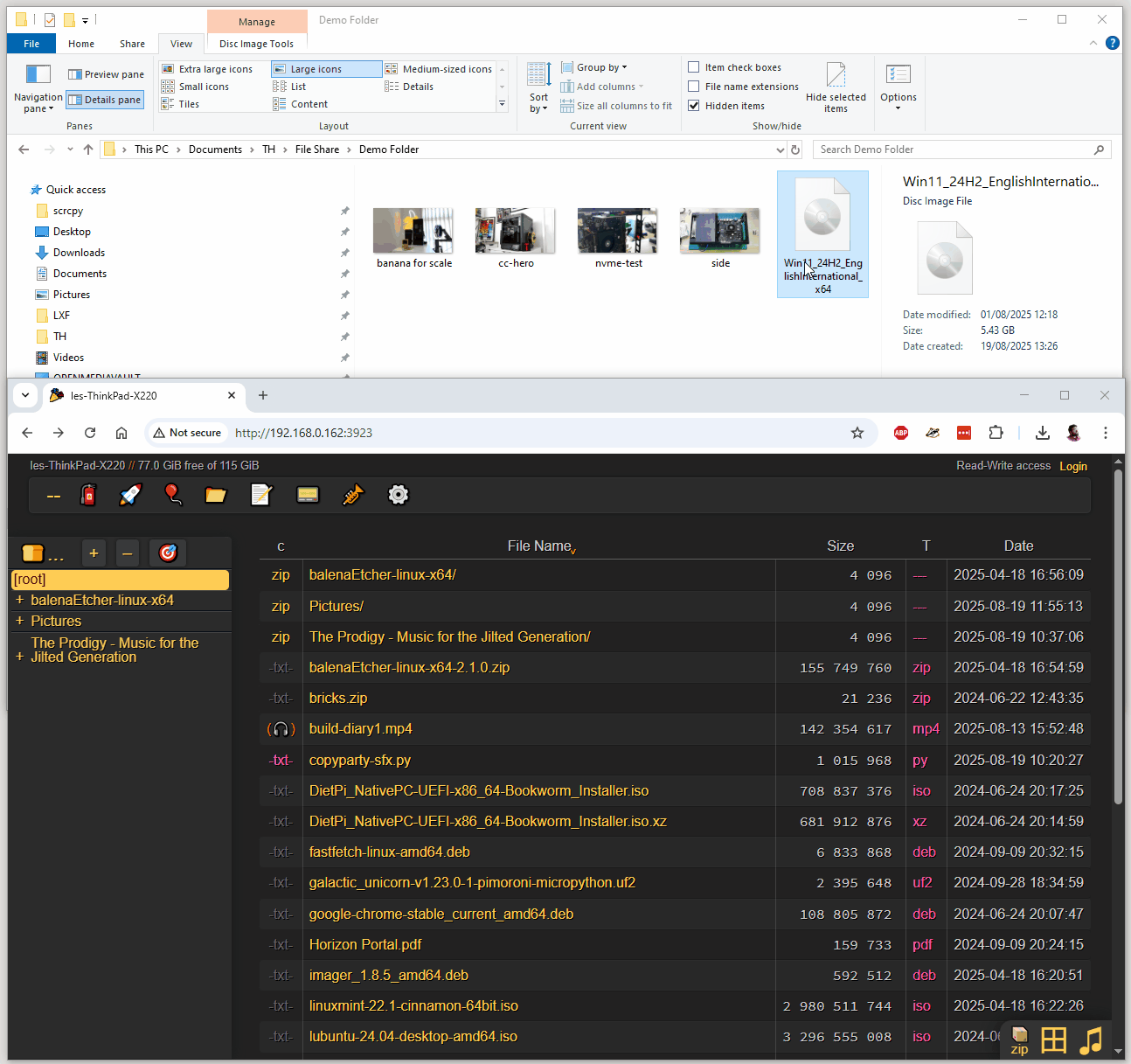
Task: Click the rocket upload icon in copyparty
Action: click(x=130, y=495)
